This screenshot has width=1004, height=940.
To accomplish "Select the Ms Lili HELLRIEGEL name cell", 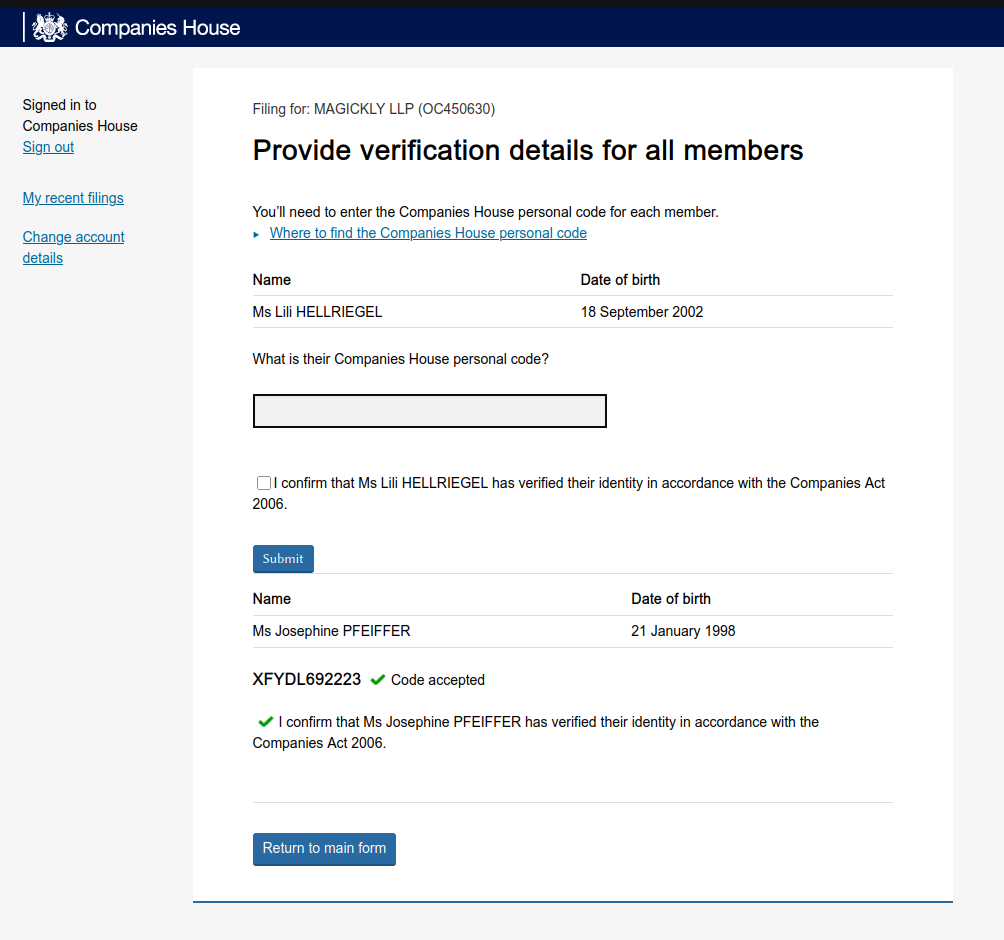I will pyautogui.click(x=317, y=312).
